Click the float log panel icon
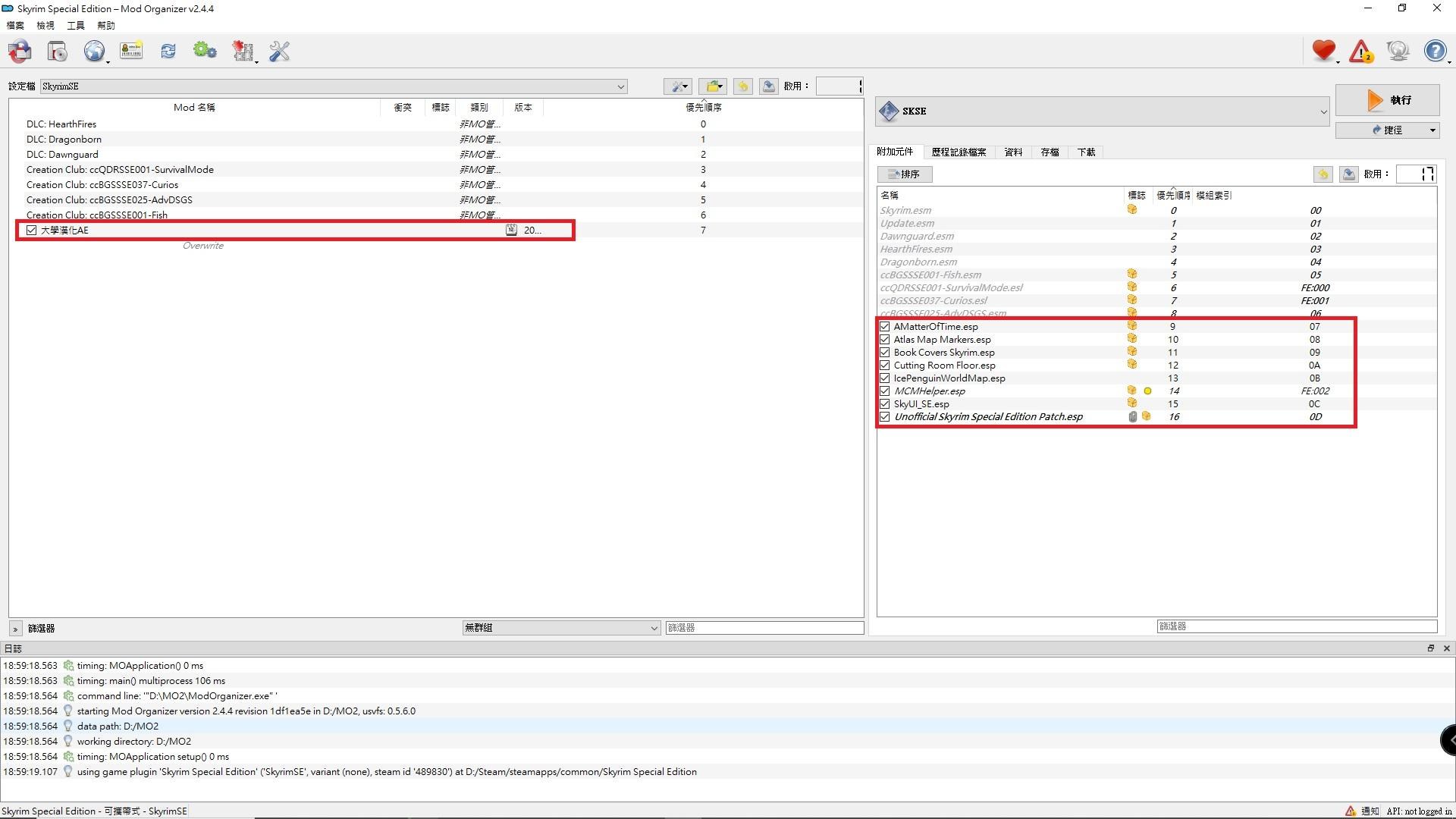This screenshot has width=1456, height=819. point(1431,648)
